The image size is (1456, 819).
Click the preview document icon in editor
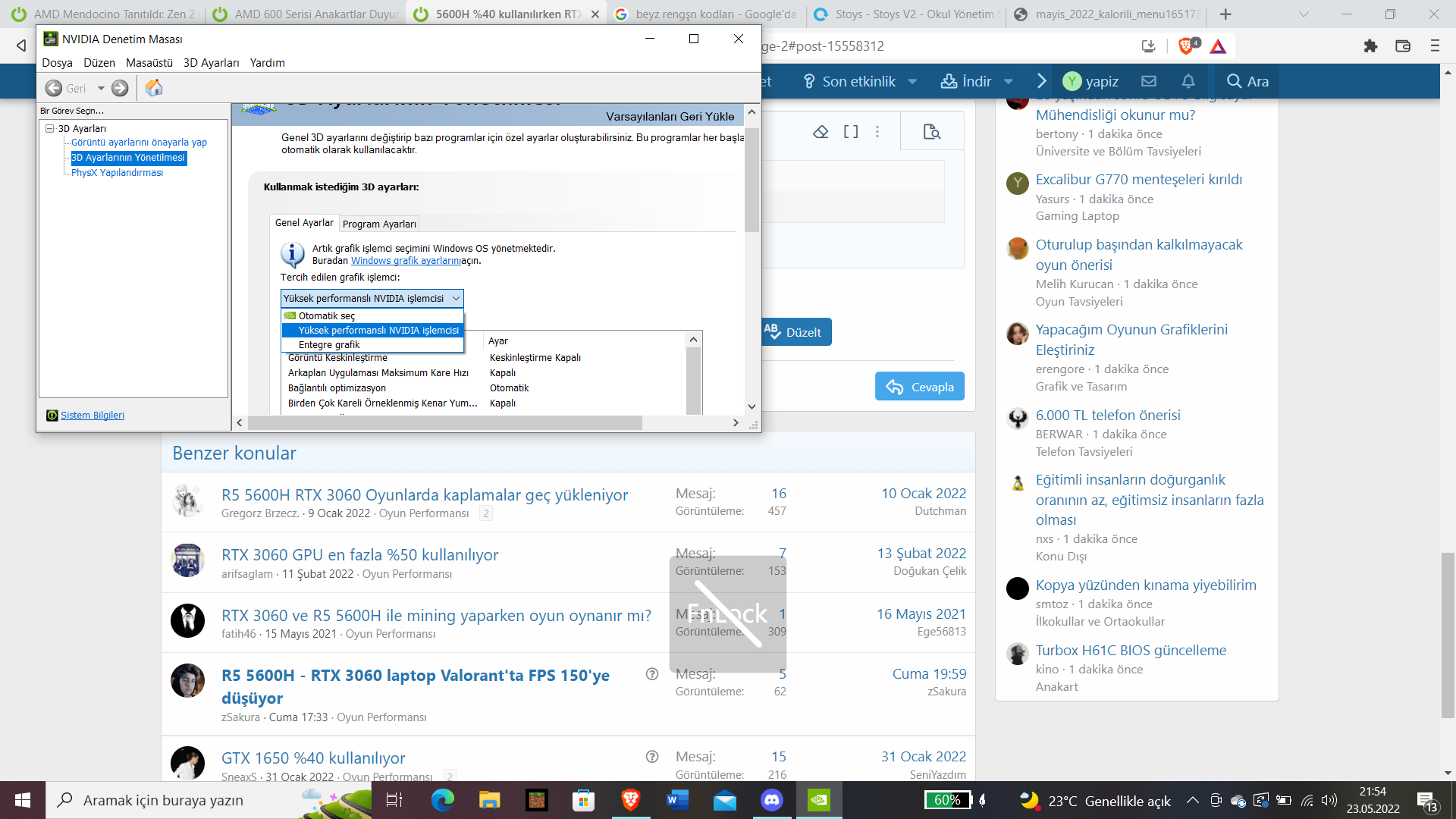click(932, 132)
